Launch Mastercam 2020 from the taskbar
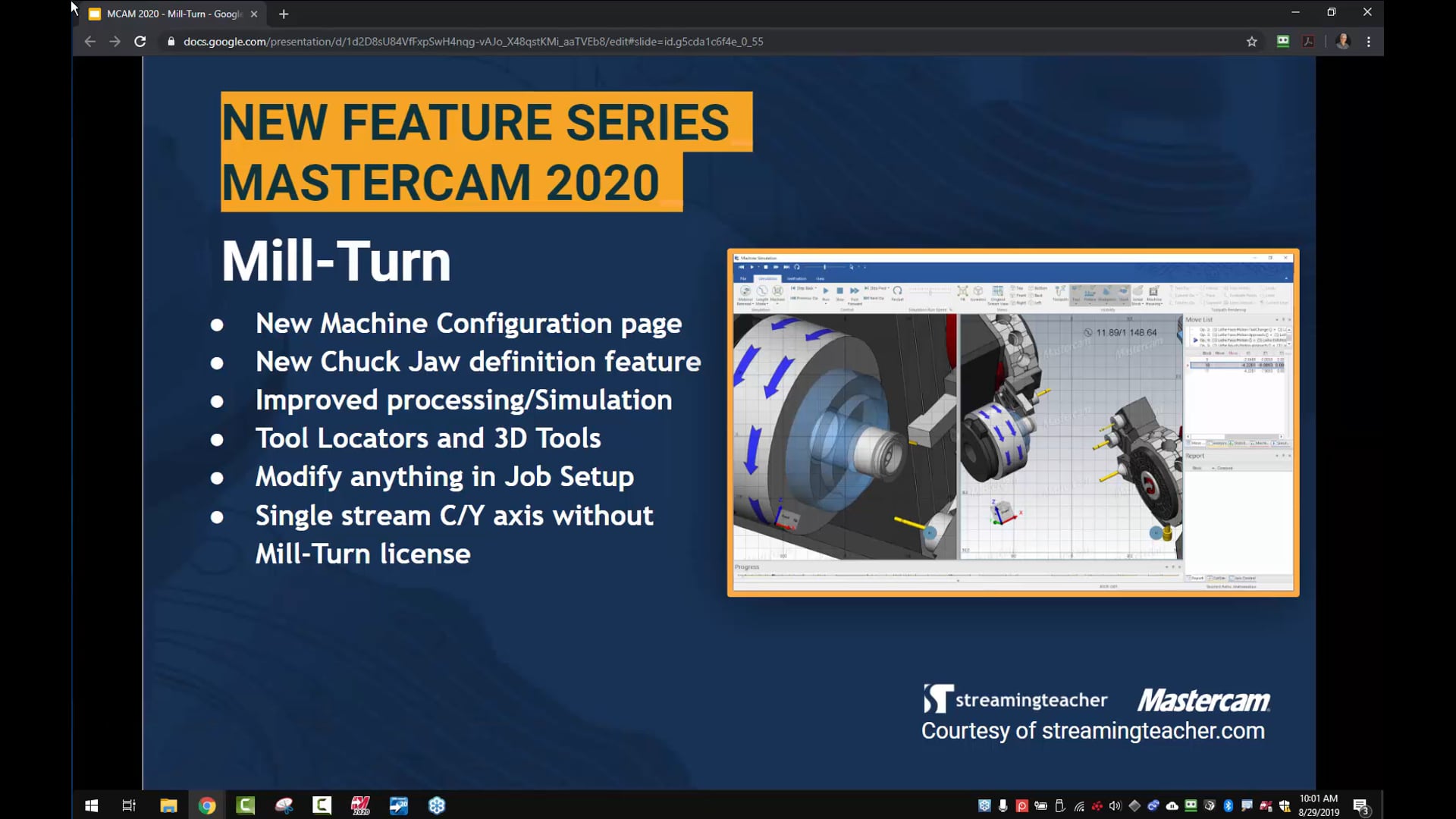Viewport: 1456px width, 819px height. coord(360,805)
